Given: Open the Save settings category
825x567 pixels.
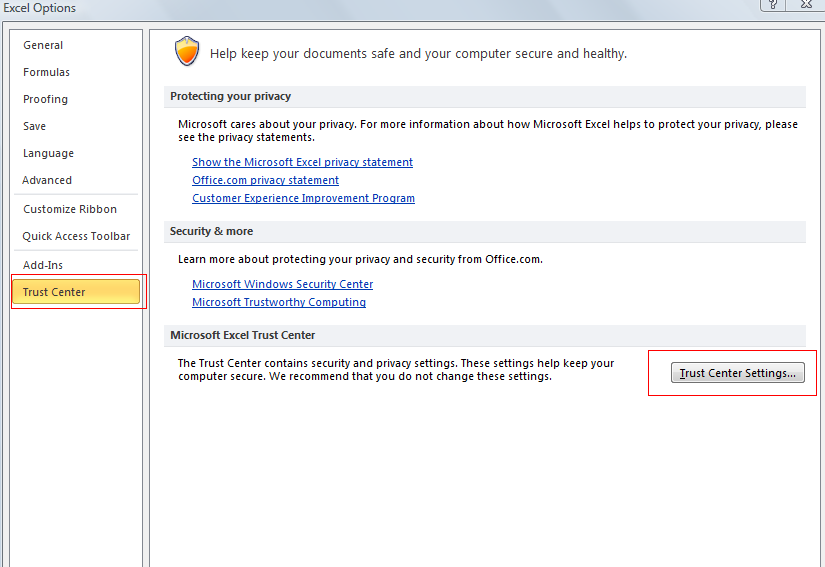Looking at the screenshot, I should click(35, 126).
